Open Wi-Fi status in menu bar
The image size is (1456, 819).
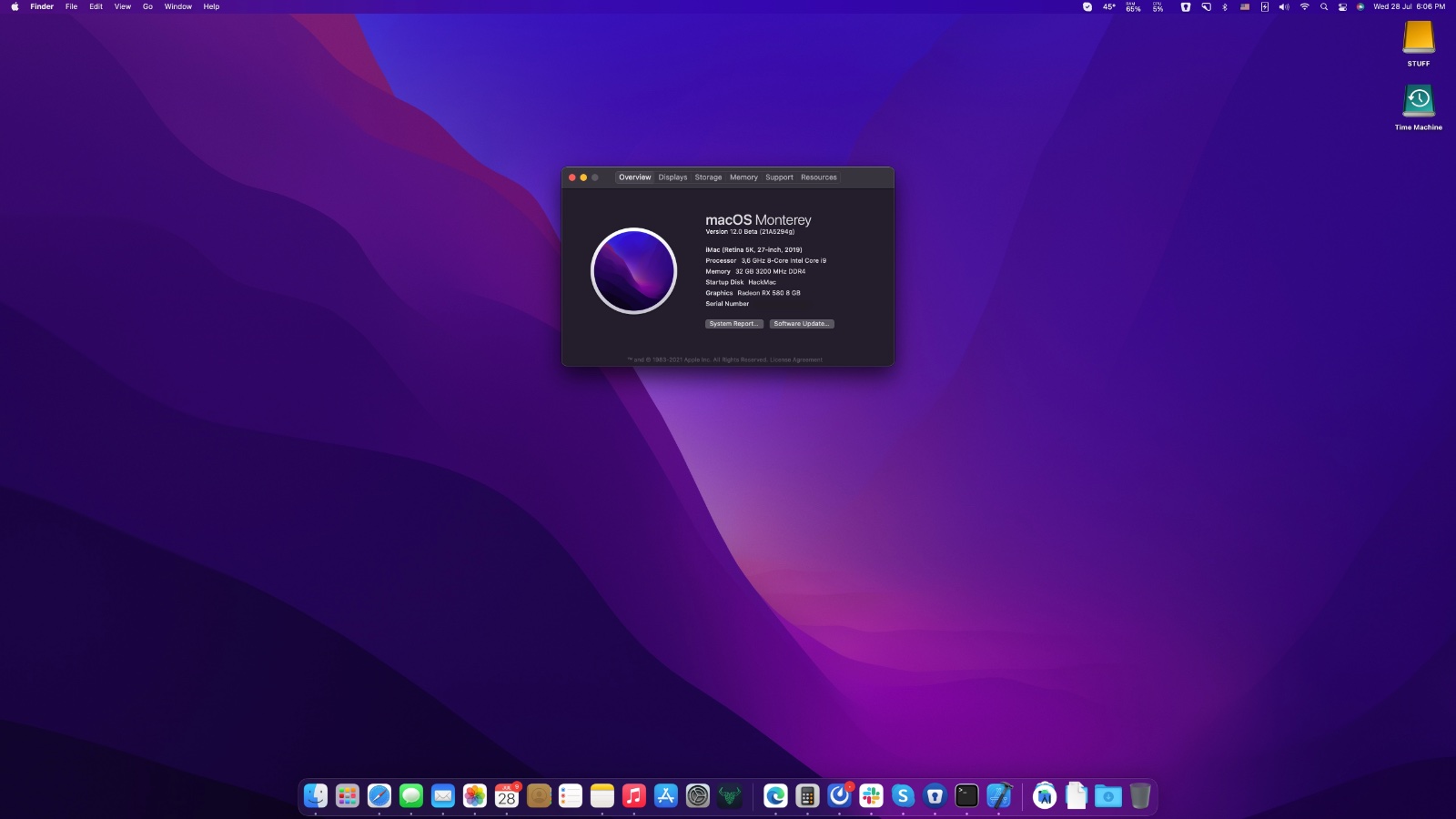tap(1304, 6)
